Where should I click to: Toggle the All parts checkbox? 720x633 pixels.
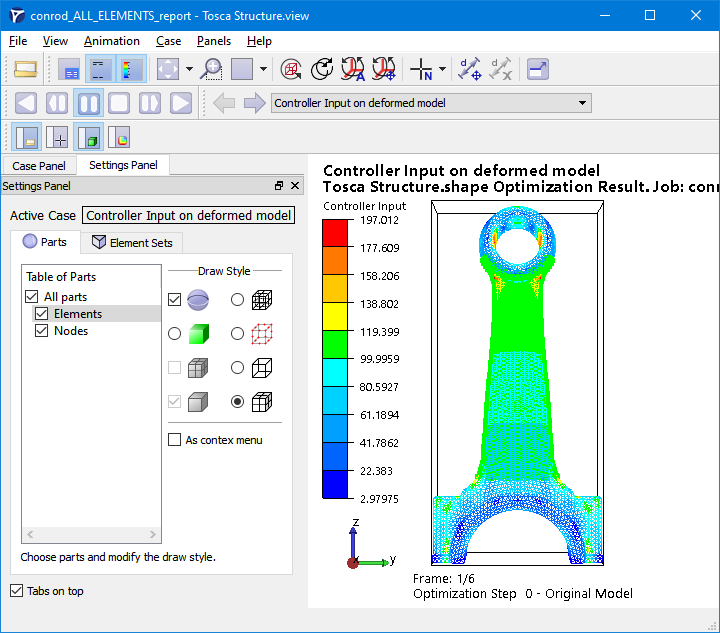tap(32, 297)
